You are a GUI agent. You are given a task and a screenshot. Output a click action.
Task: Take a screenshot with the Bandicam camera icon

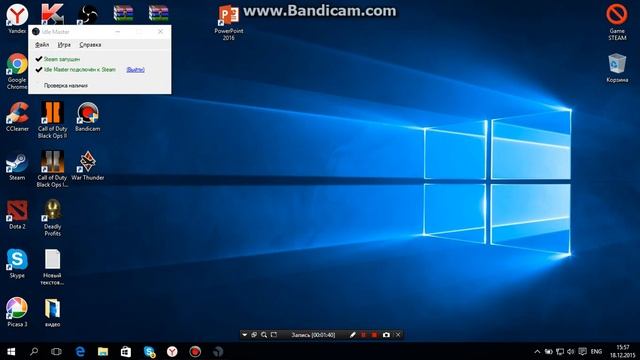coord(386,335)
